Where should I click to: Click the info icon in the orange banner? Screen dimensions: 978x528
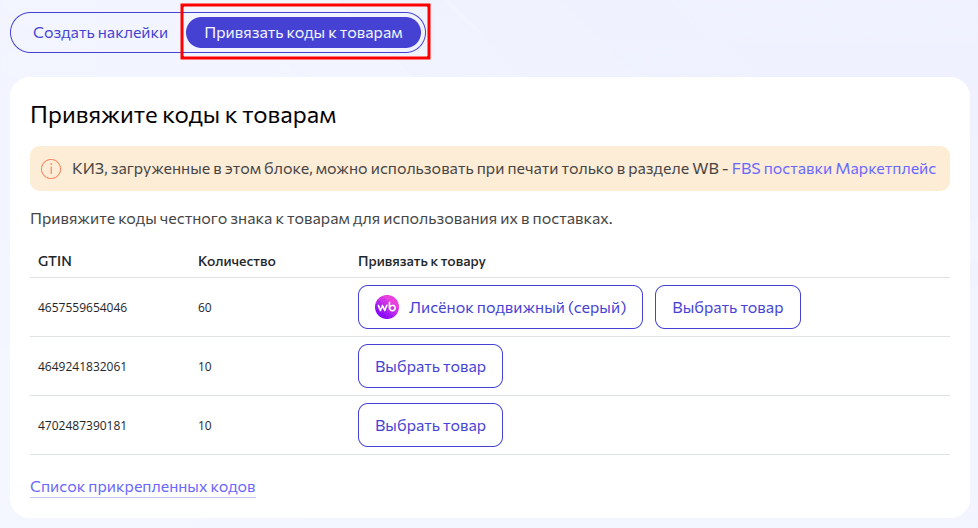50,169
